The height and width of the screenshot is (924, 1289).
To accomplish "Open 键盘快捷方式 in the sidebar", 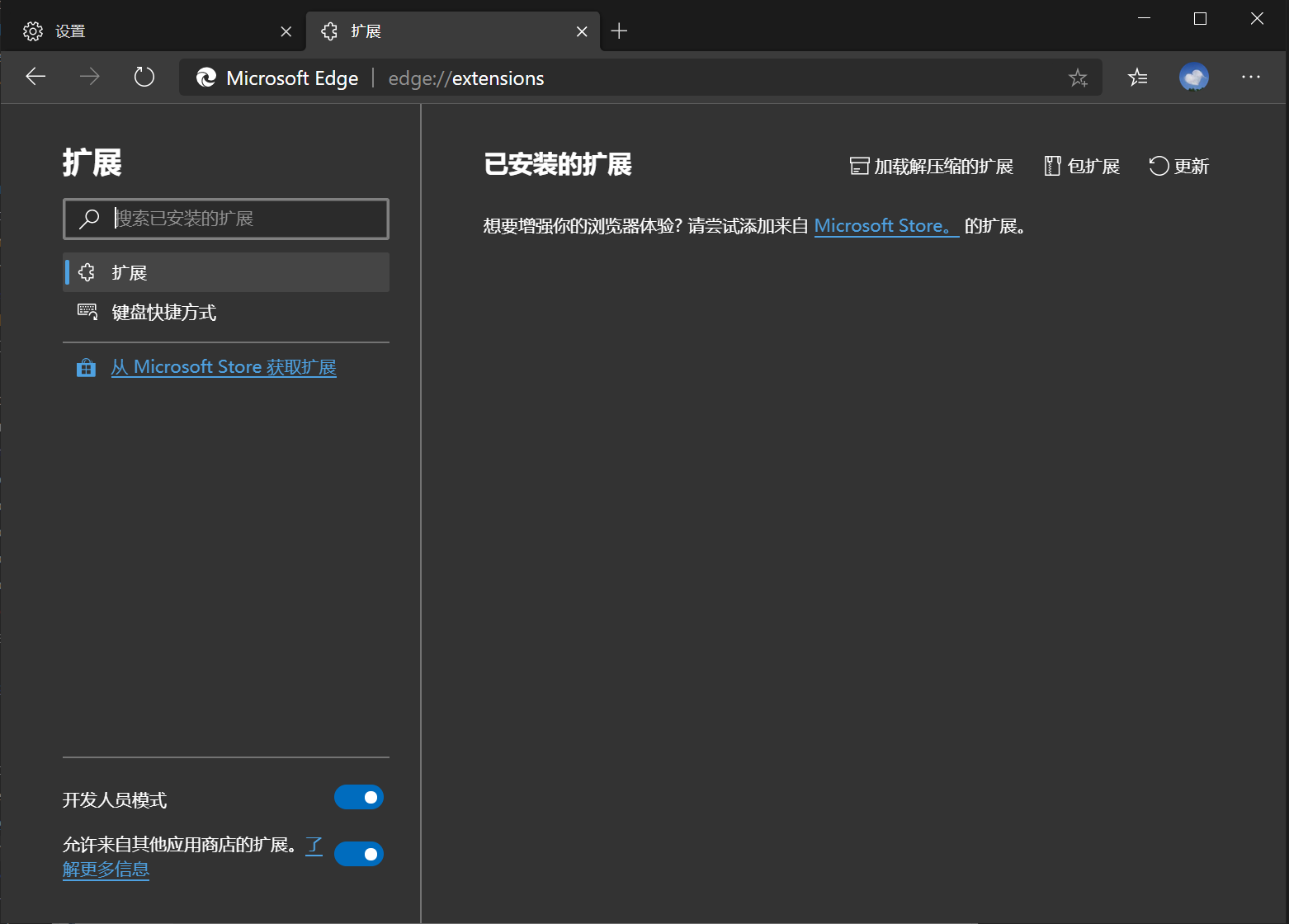I will (x=226, y=312).
